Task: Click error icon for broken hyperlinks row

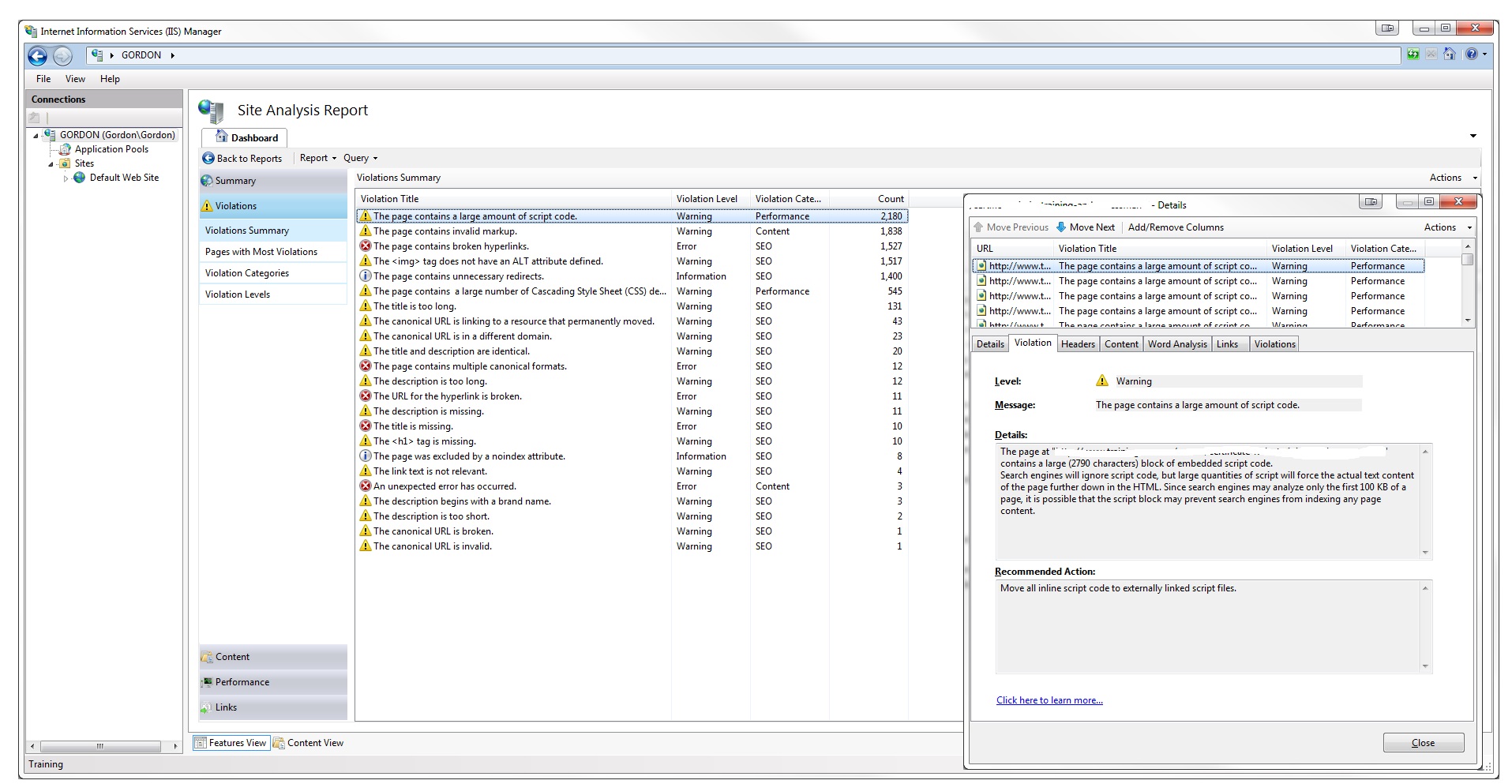Action: tap(366, 246)
